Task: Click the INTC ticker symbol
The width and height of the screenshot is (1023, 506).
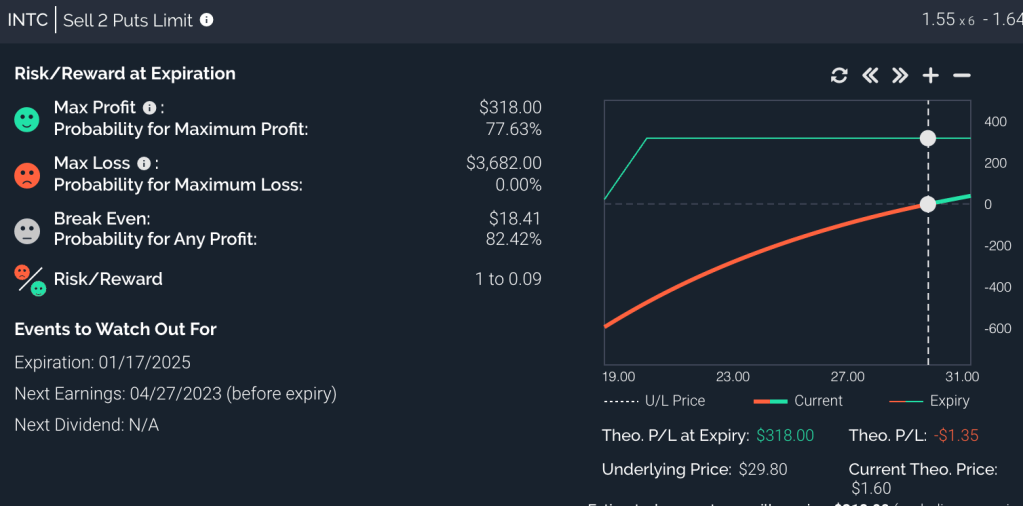Action: (28, 20)
